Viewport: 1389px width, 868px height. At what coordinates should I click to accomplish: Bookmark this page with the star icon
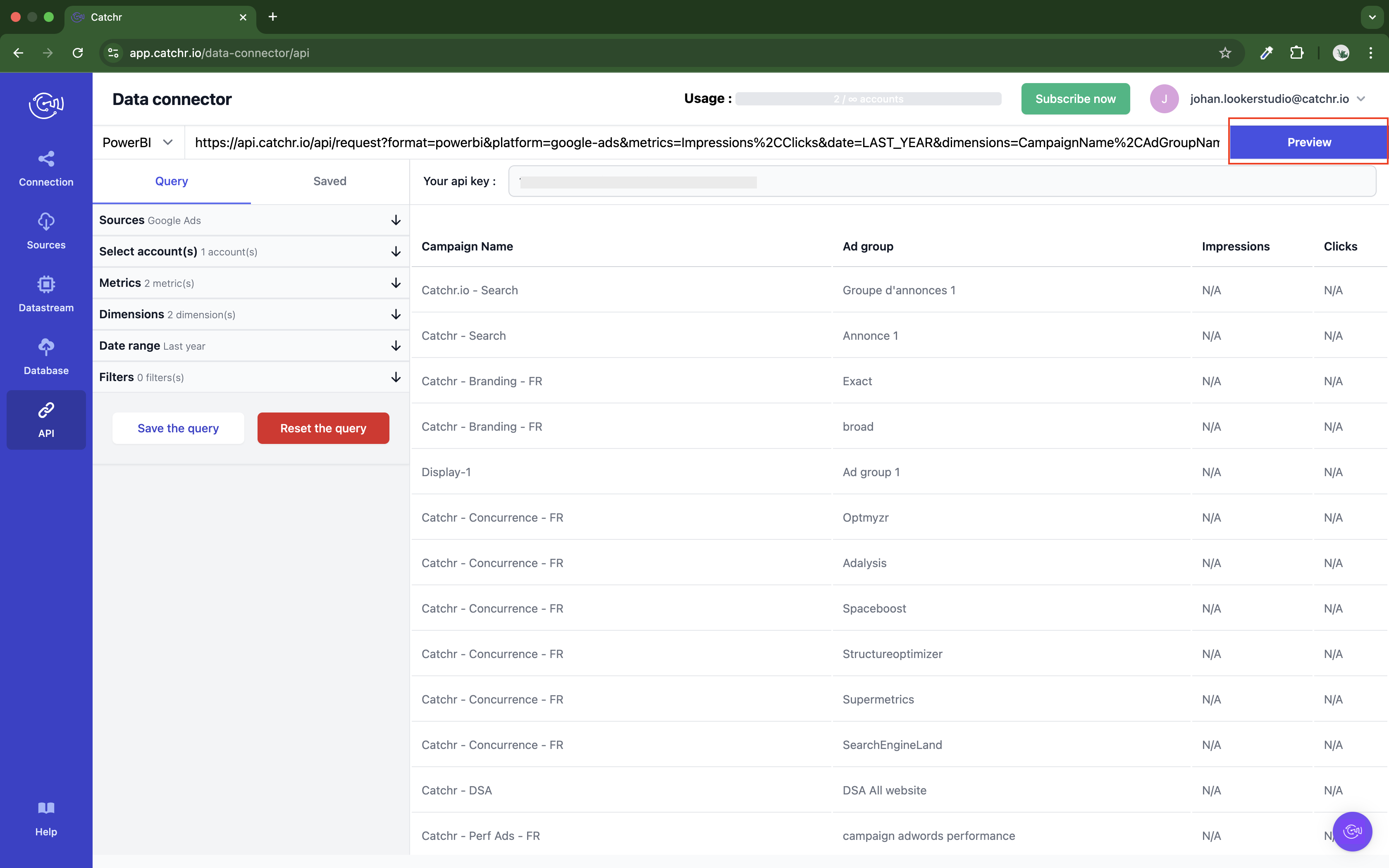pos(1225,53)
